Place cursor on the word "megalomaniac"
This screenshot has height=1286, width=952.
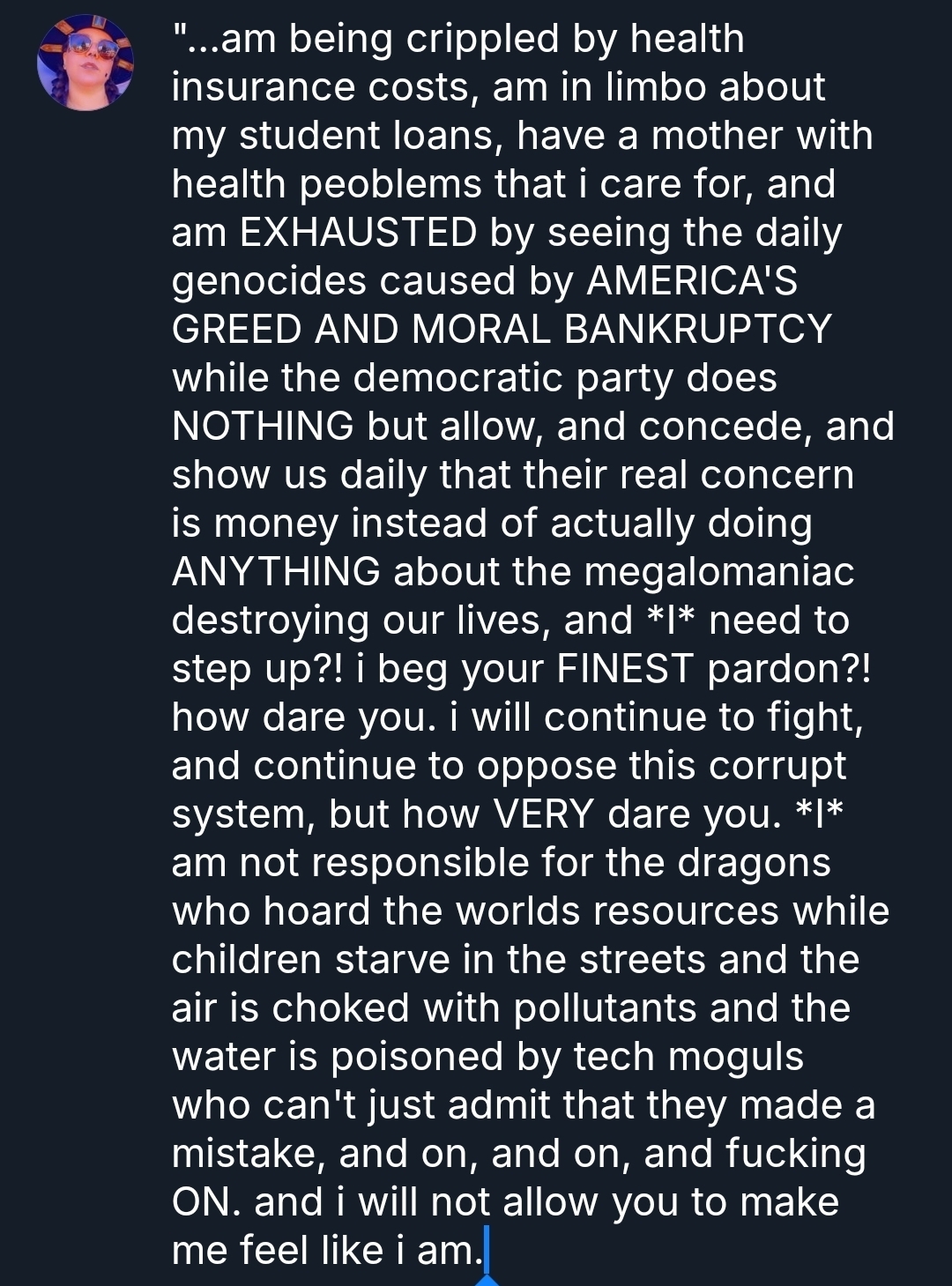(719, 572)
